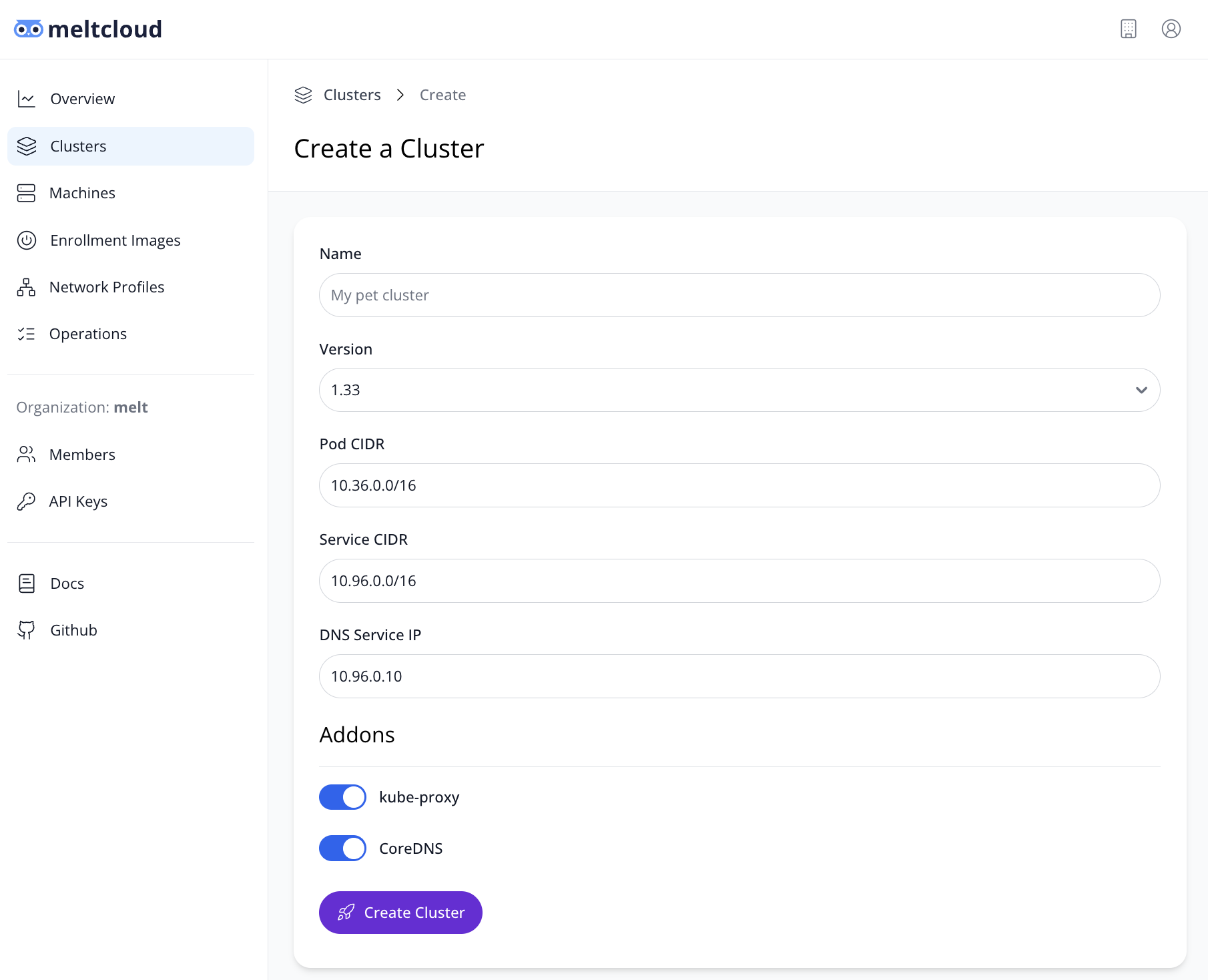Click the Machines server icon

[27, 193]
